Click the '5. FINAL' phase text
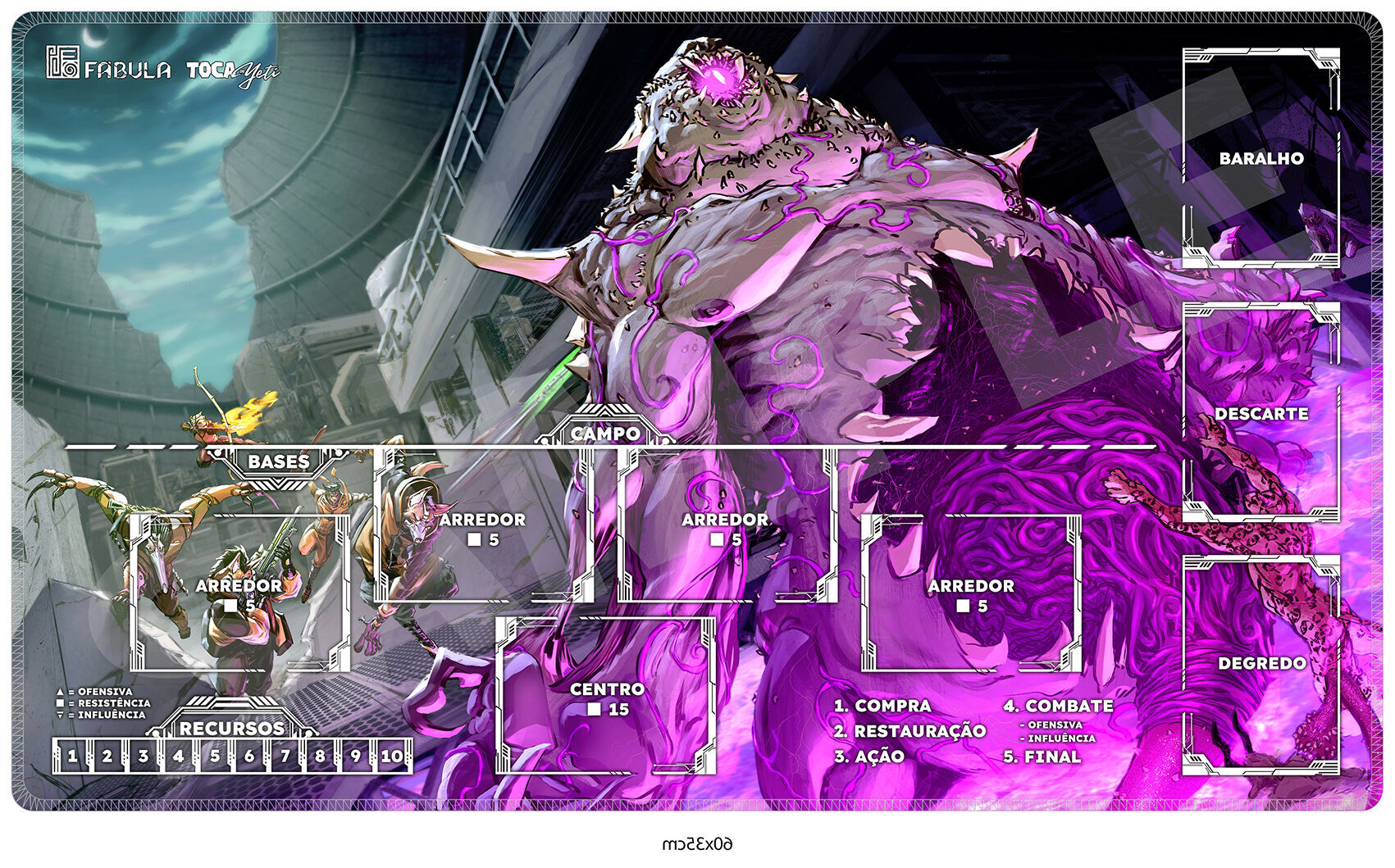This screenshot has height=868, width=1395. click(x=1042, y=757)
